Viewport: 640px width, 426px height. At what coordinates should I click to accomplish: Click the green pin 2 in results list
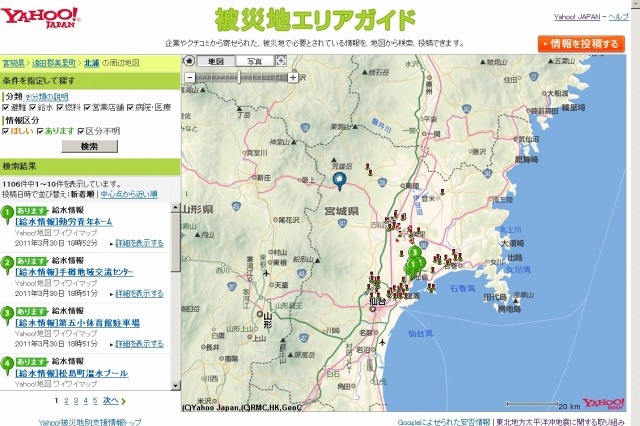[x=7, y=264]
